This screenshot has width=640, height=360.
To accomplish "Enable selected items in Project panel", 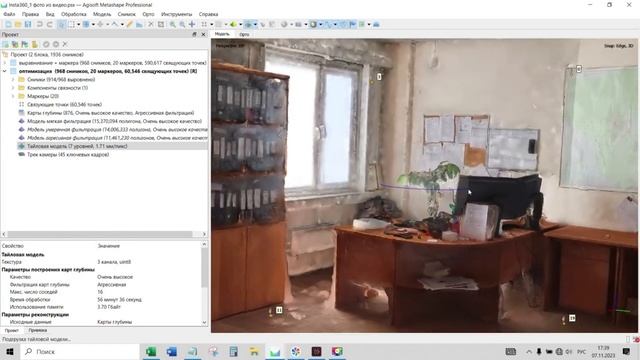I will tap(46, 44).
